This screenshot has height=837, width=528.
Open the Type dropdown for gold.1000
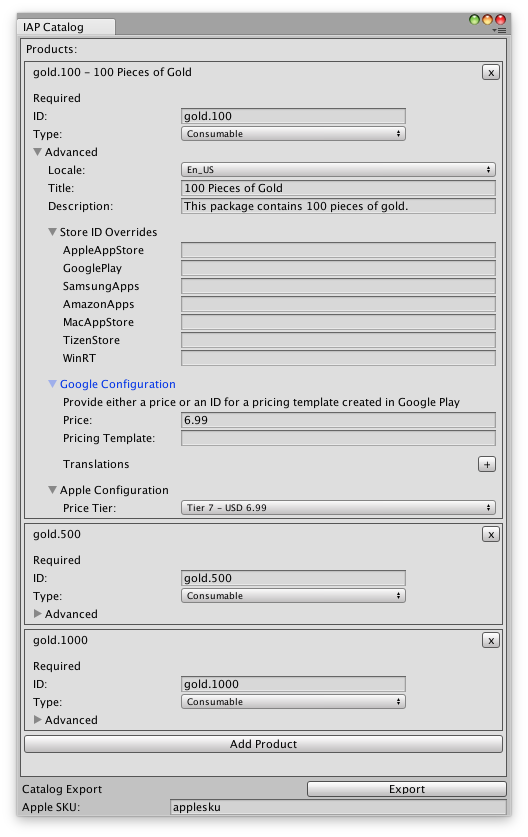click(293, 701)
